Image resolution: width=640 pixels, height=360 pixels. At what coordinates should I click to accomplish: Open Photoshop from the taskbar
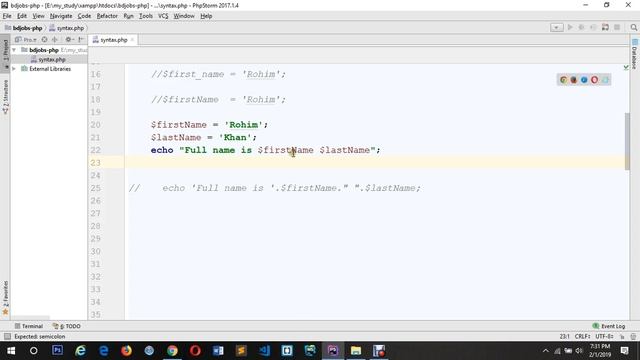pyautogui.click(x=57, y=351)
